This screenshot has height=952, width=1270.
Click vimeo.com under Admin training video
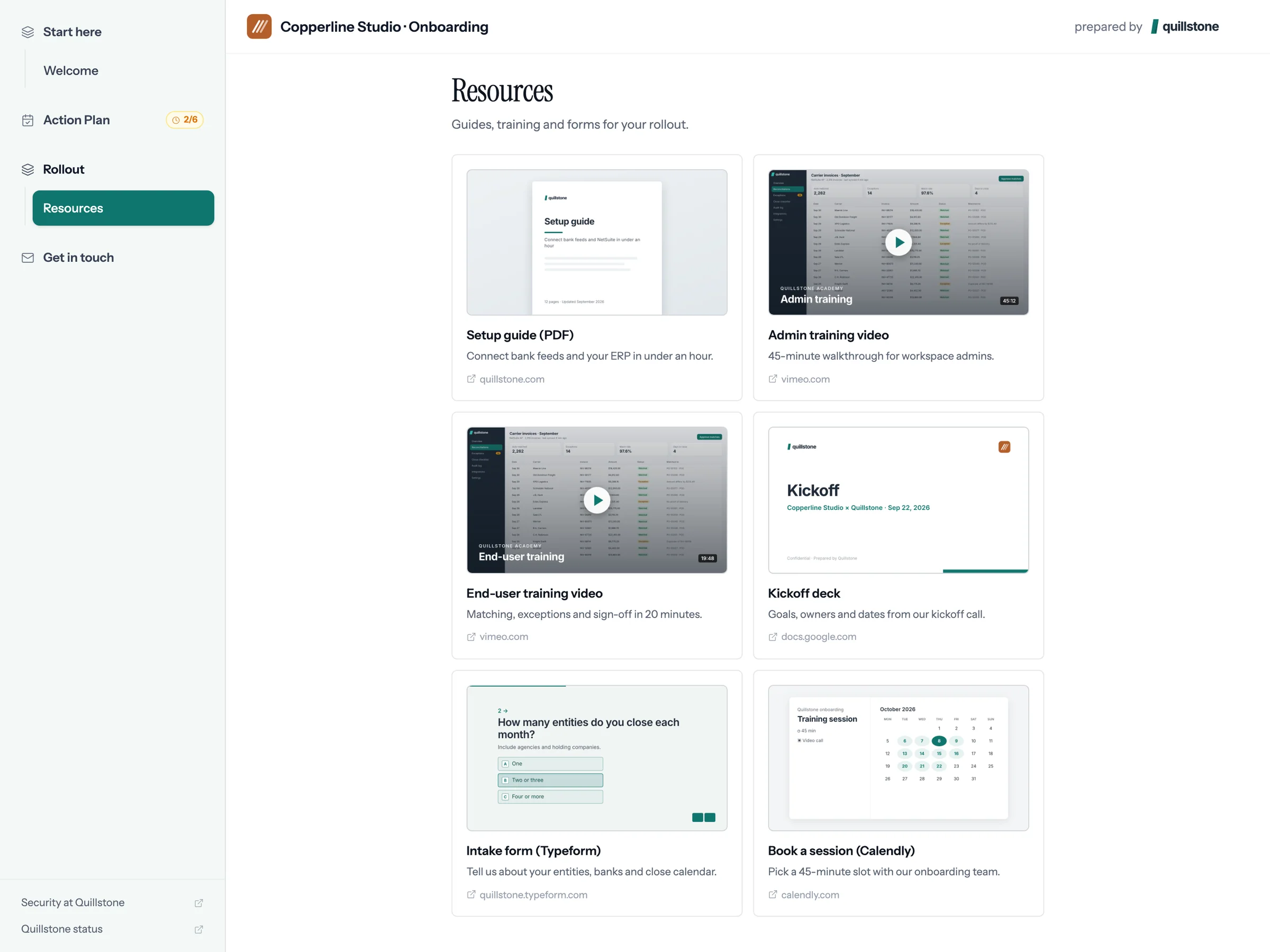(x=805, y=379)
